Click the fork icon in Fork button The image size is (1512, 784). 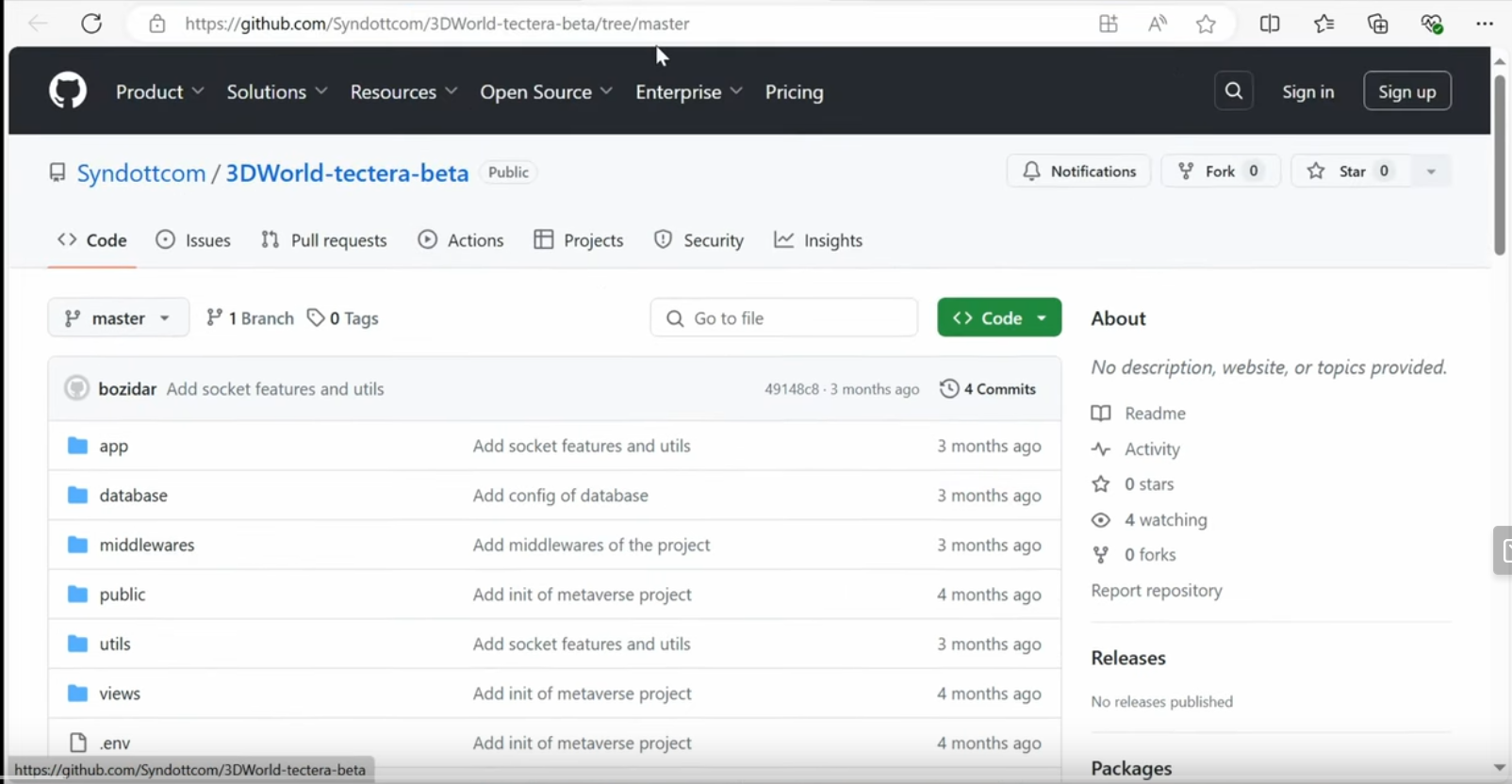point(1186,171)
